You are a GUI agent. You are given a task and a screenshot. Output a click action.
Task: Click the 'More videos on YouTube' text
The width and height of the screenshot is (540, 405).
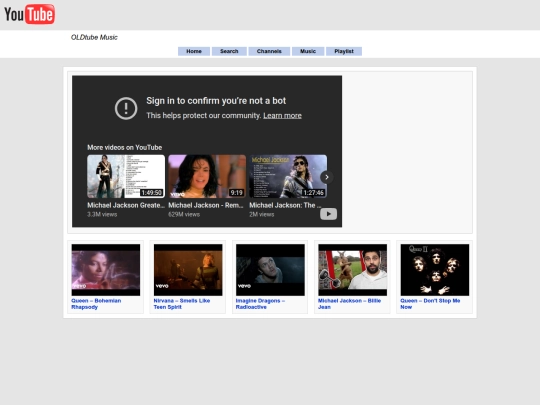tap(125, 147)
